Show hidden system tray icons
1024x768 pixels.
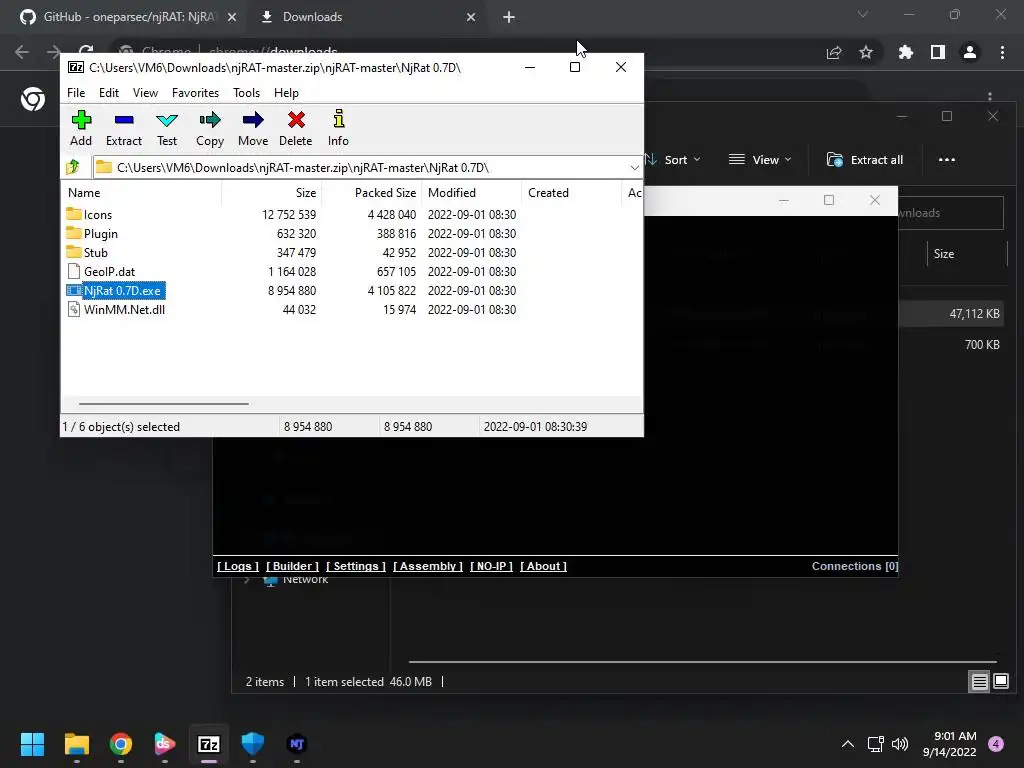(848, 744)
